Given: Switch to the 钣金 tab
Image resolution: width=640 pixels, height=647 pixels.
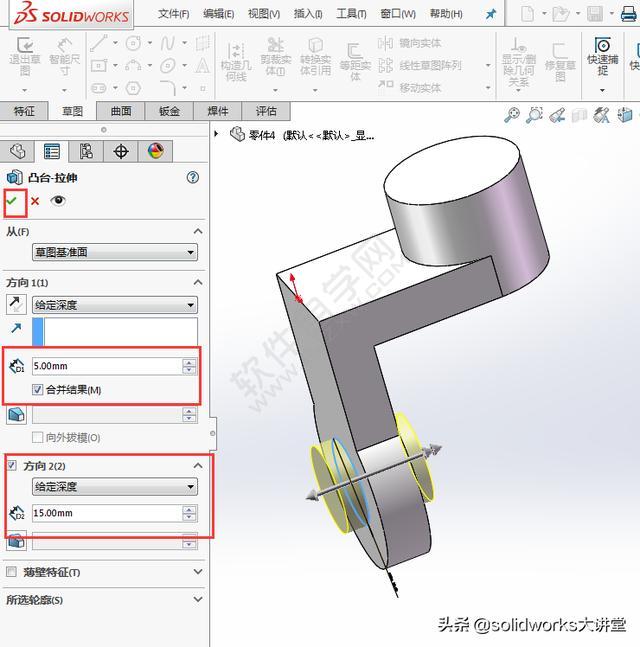Looking at the screenshot, I should [x=169, y=111].
